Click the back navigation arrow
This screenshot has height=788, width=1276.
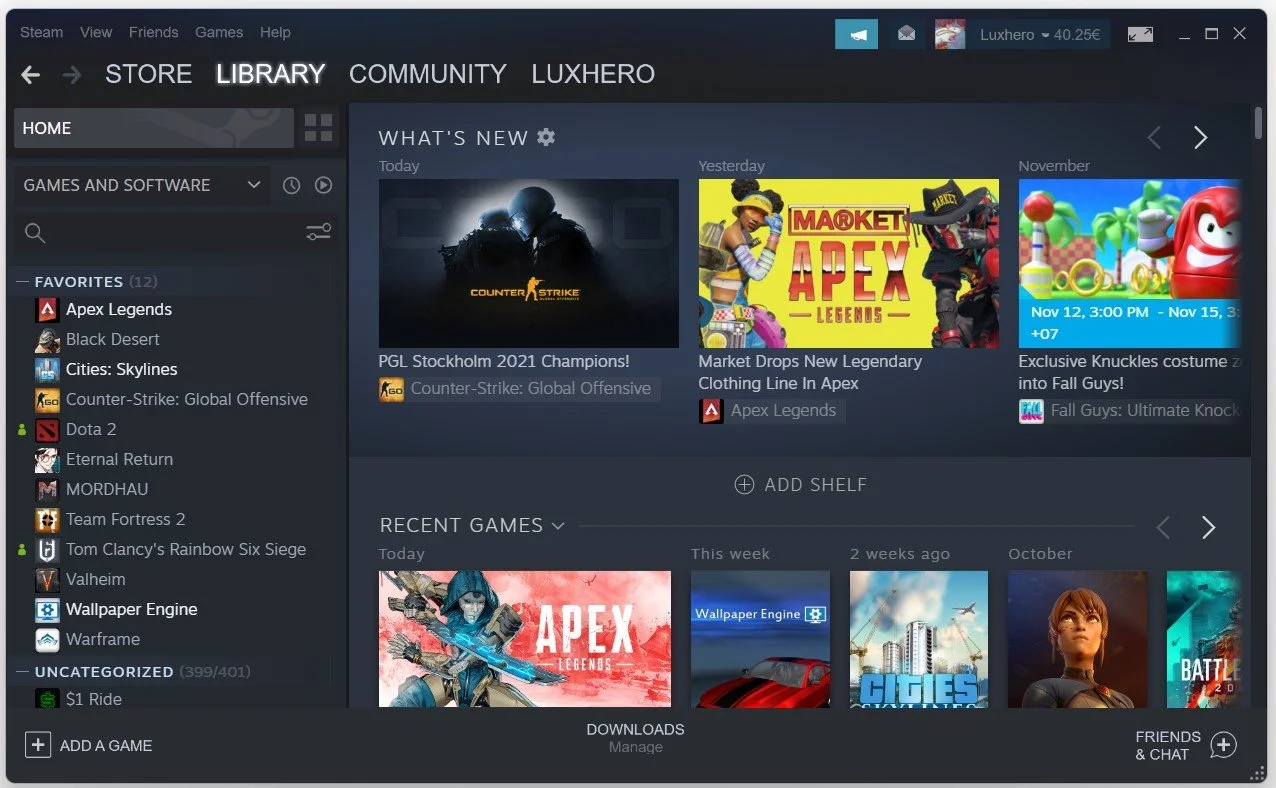(31, 75)
